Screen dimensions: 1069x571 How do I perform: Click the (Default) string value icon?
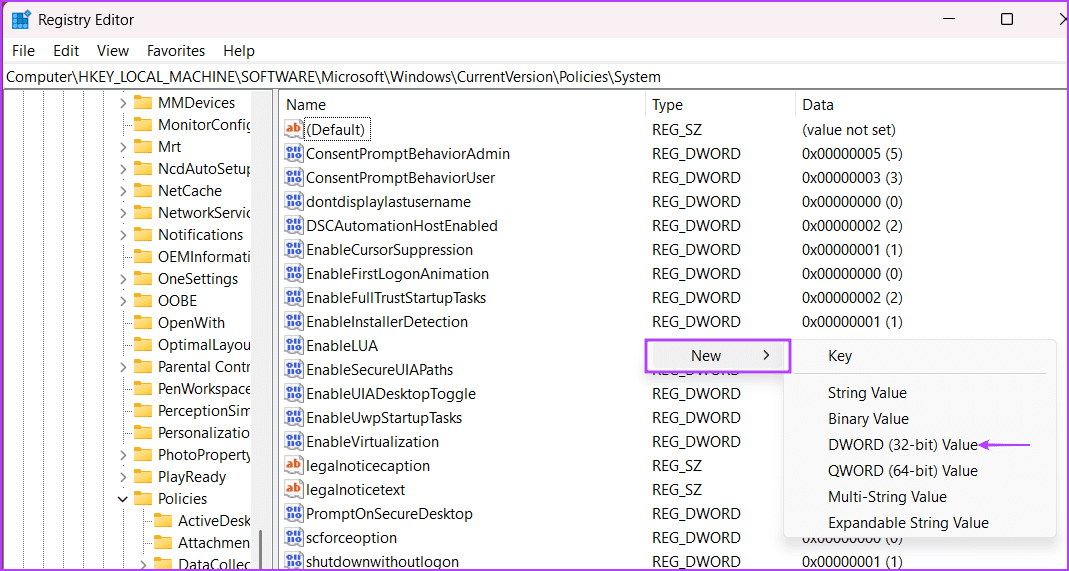(293, 129)
